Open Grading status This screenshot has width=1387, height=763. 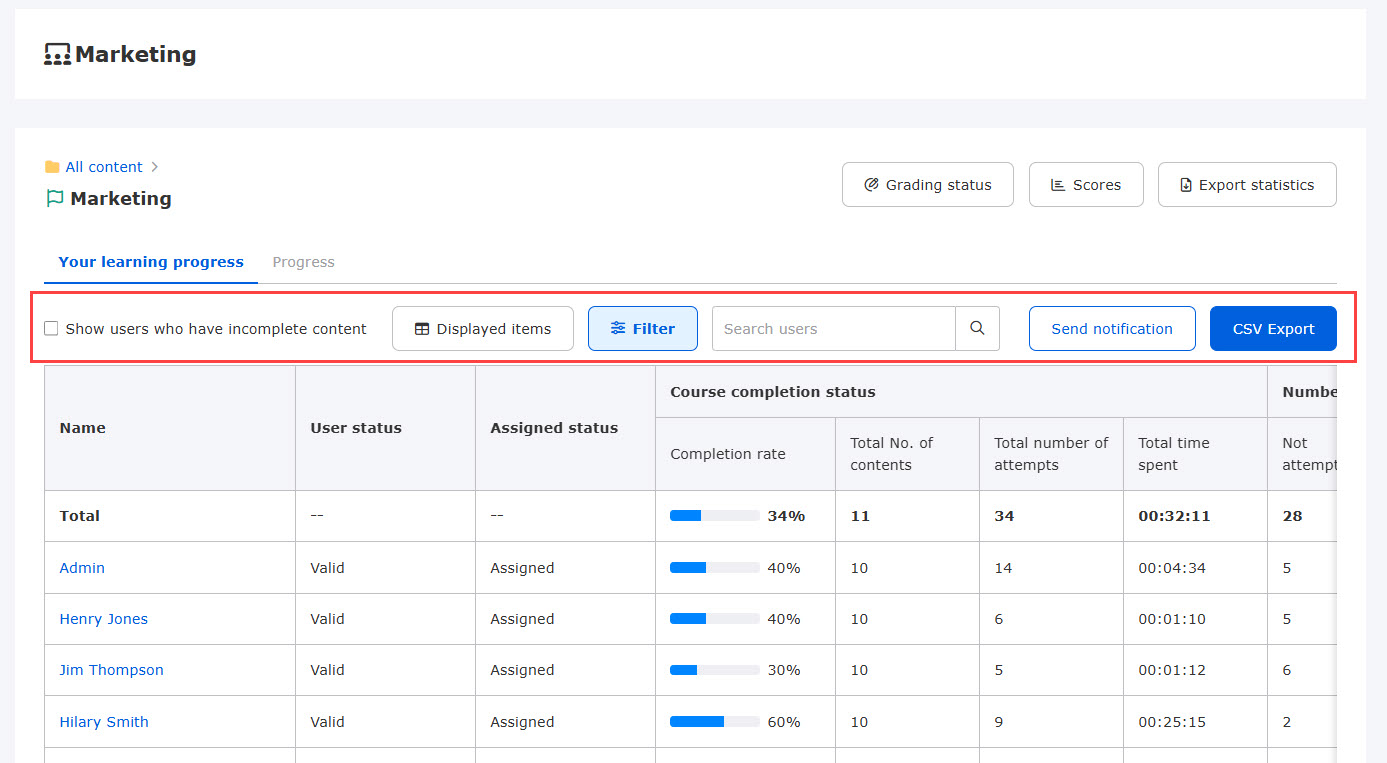(928, 185)
